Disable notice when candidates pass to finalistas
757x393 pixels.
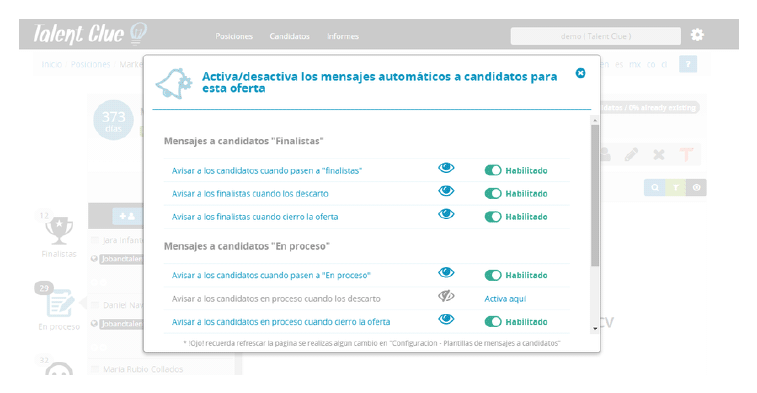[x=493, y=170]
